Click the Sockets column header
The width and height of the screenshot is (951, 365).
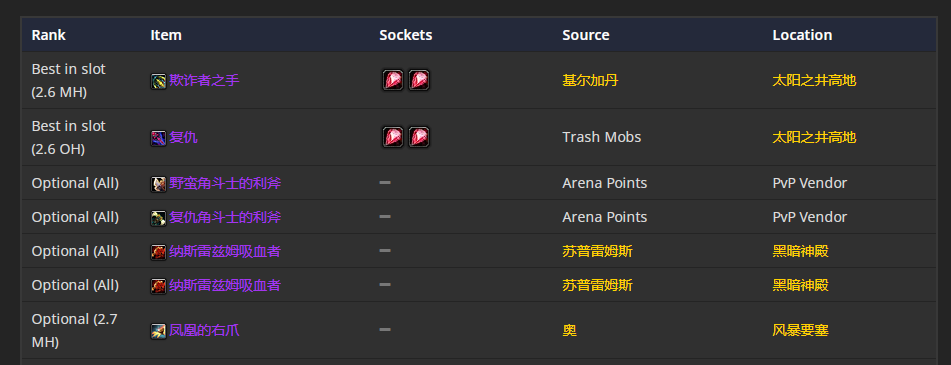(x=406, y=35)
